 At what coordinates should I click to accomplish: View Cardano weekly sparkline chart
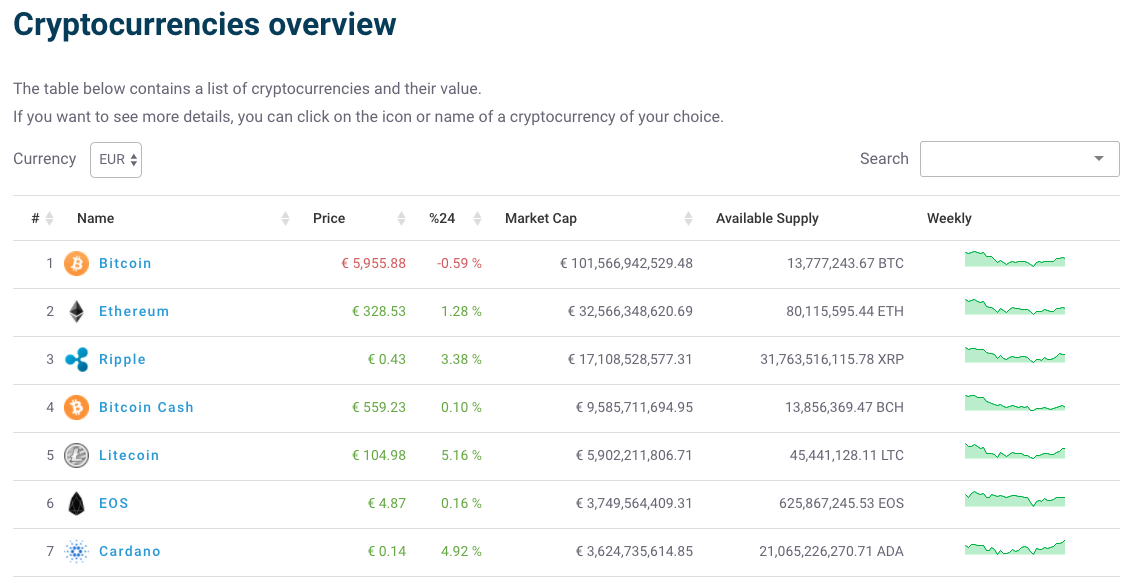click(1015, 547)
